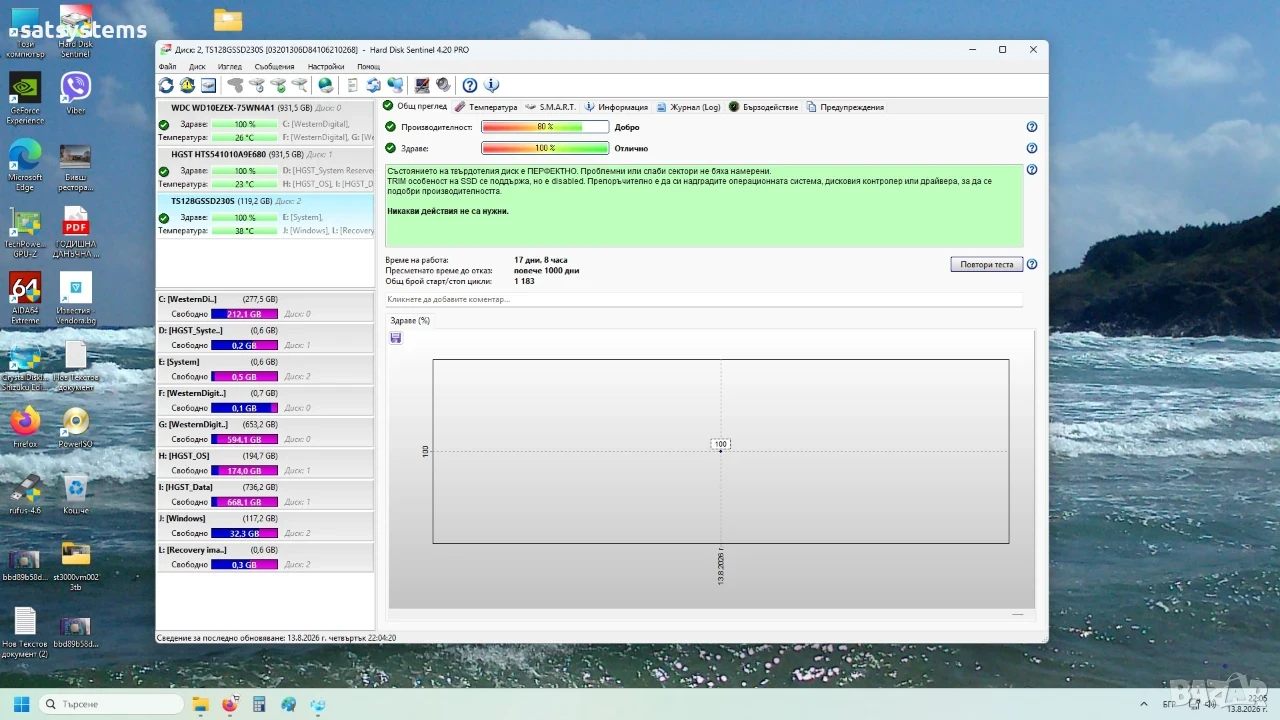This screenshot has height=720, width=1280.
Task: Click the 100 % health bar on the overview
Action: pos(545,148)
